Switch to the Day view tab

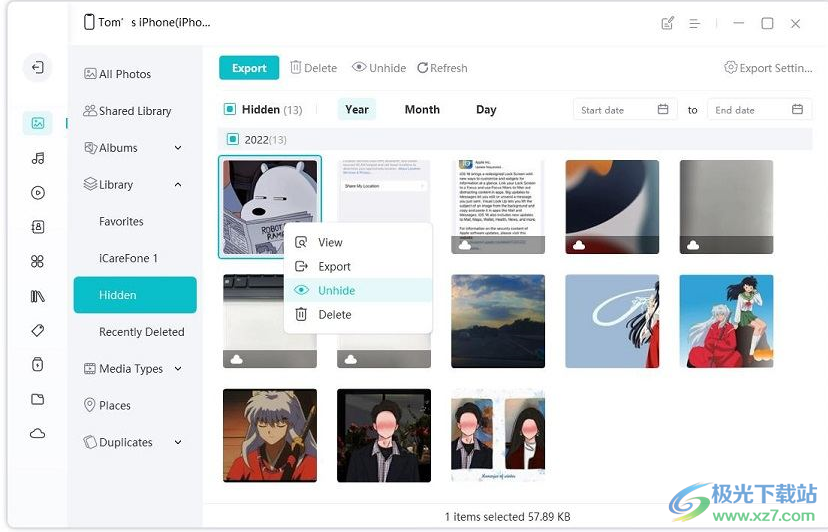486,109
